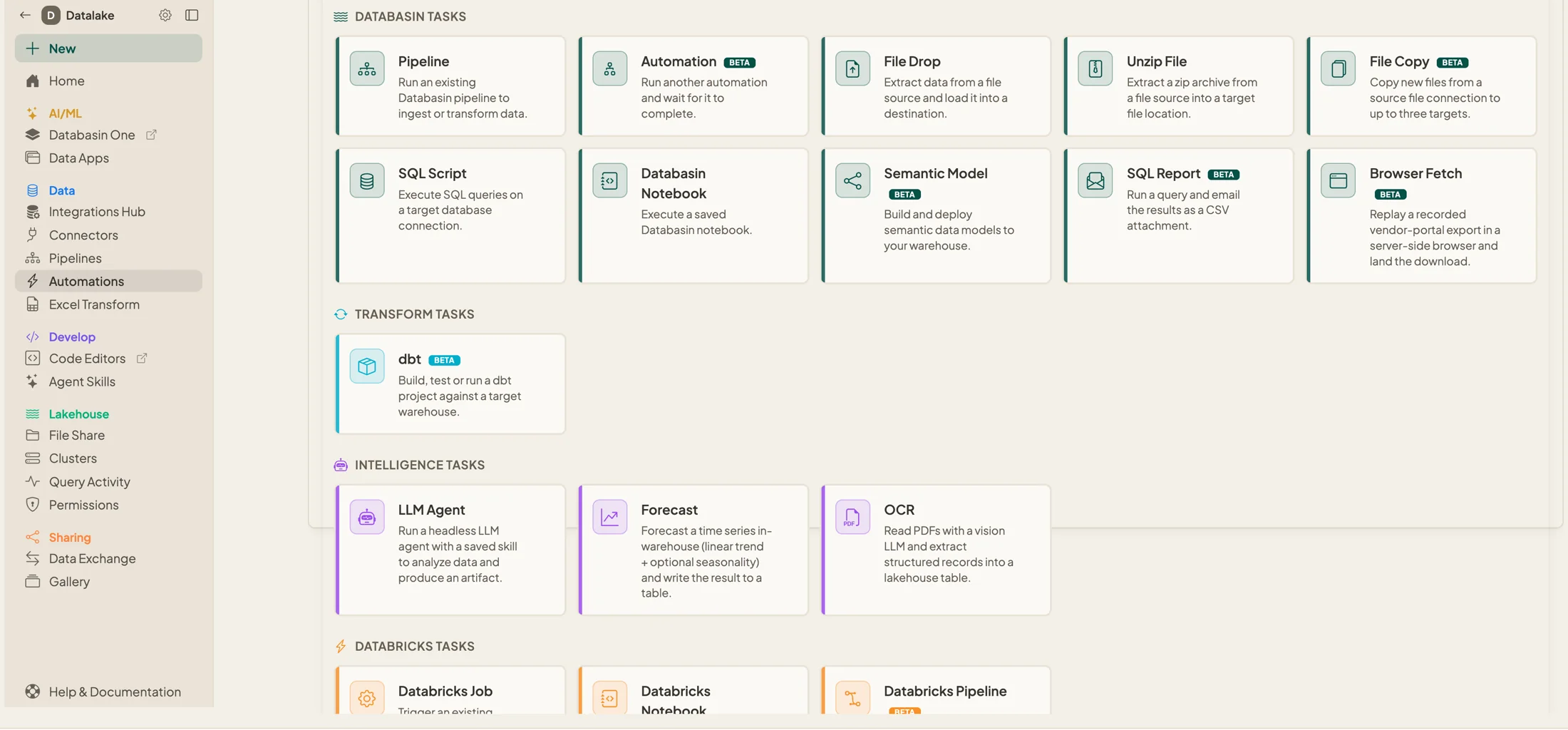Open Data Exchange
1568x730 pixels.
coord(92,559)
